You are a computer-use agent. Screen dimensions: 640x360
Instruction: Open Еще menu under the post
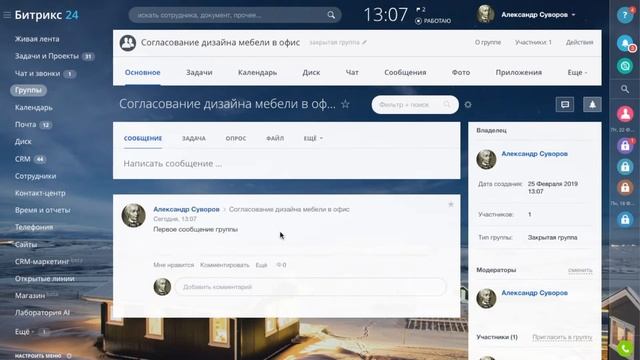click(261, 265)
